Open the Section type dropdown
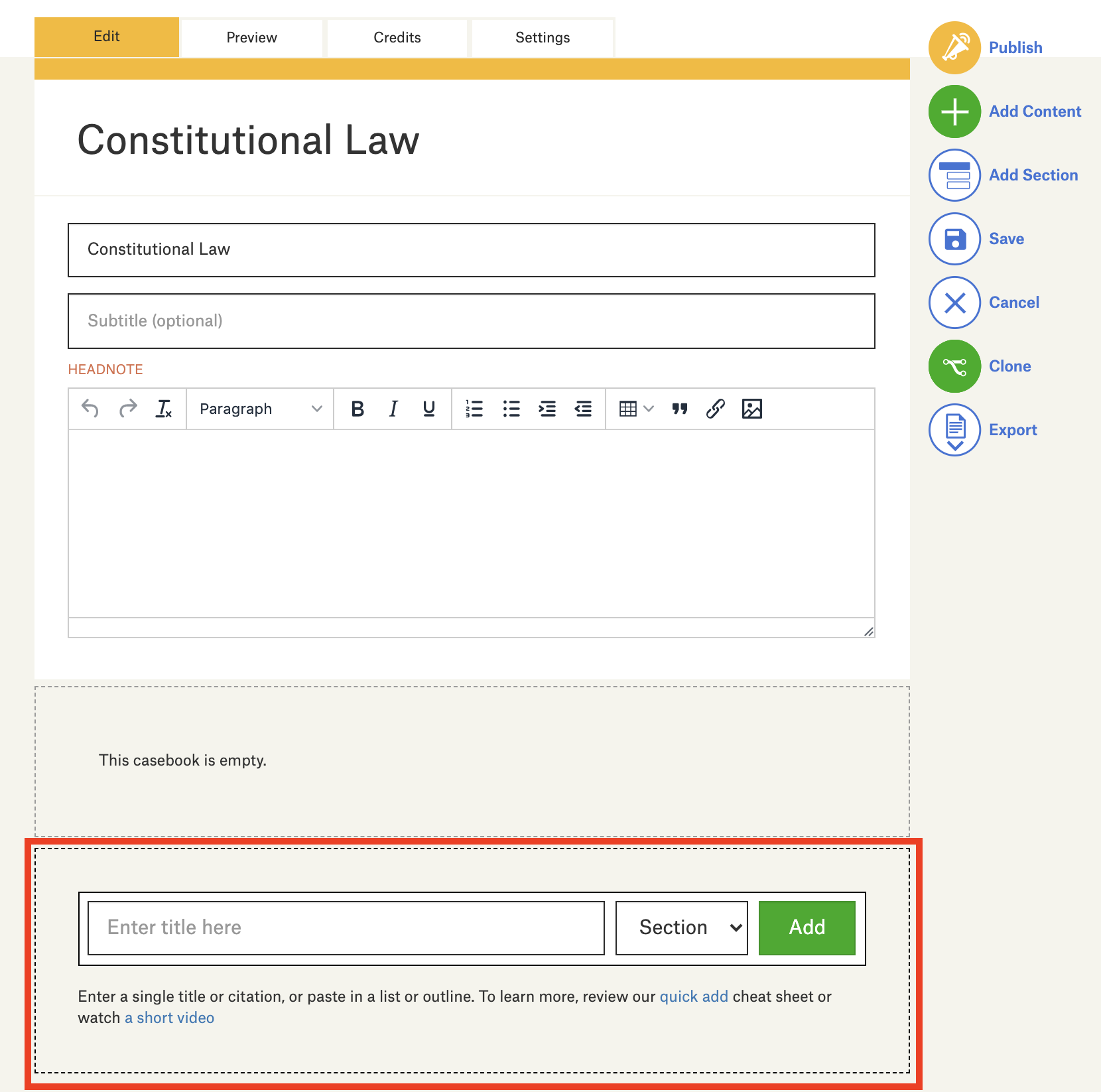Image resolution: width=1101 pixels, height=1092 pixels. [x=682, y=927]
